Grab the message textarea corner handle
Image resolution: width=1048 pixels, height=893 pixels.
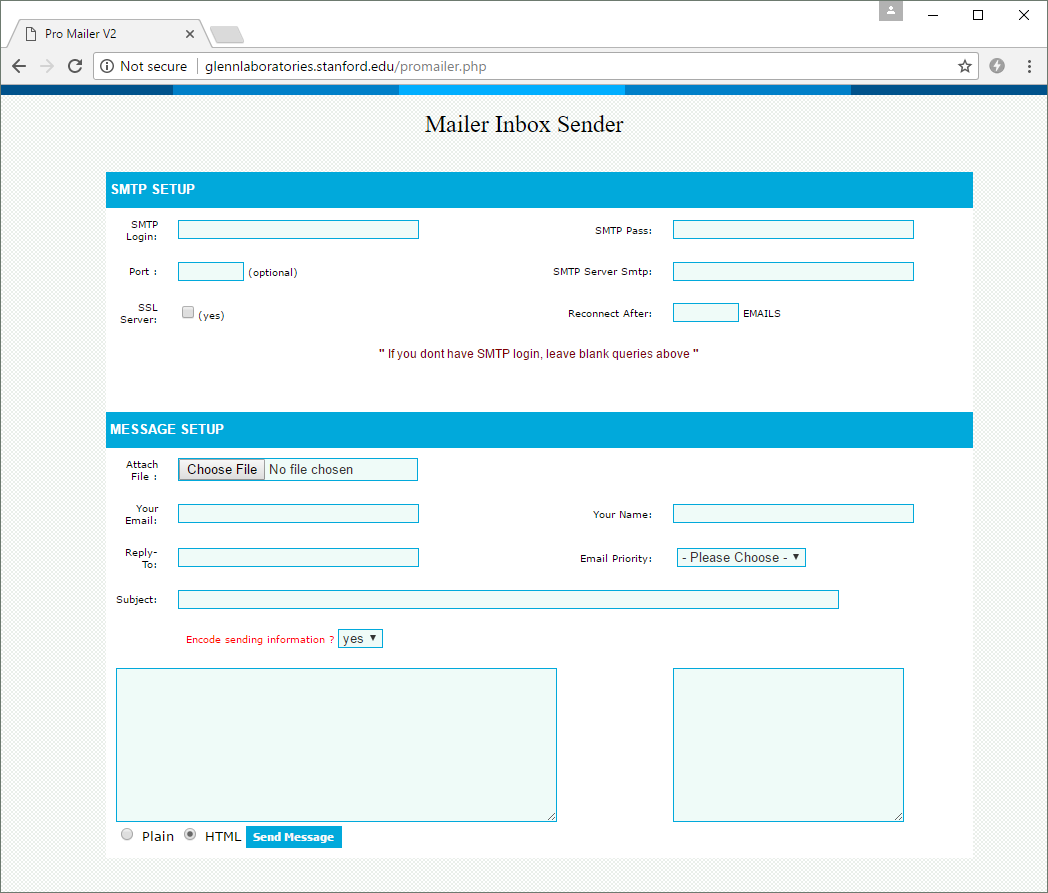[551, 816]
